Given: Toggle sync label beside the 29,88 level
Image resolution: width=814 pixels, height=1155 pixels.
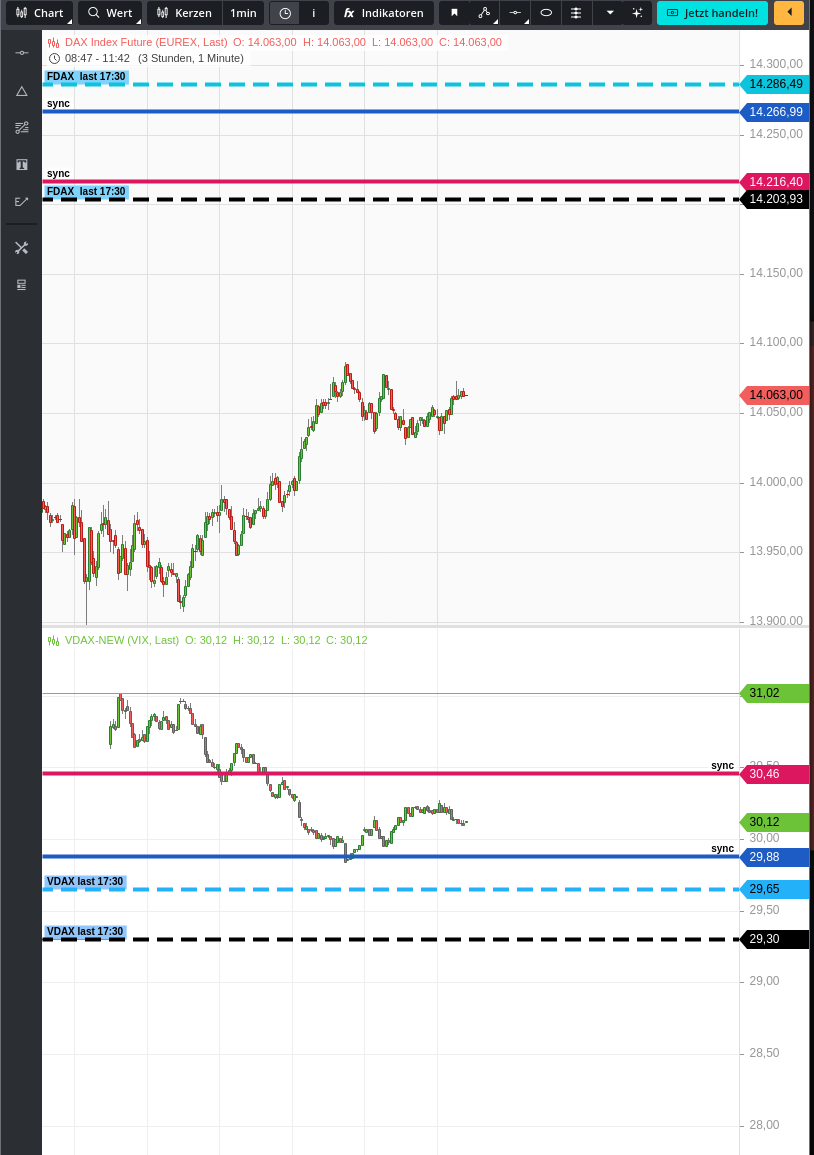Looking at the screenshot, I should (x=722, y=848).
